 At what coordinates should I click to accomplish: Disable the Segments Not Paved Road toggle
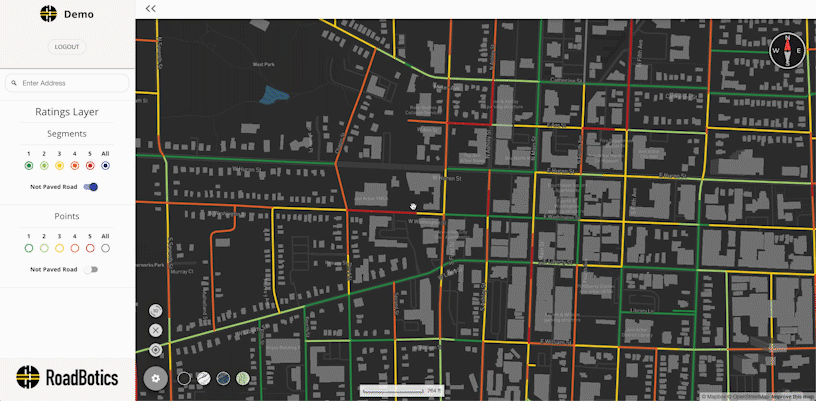point(91,186)
